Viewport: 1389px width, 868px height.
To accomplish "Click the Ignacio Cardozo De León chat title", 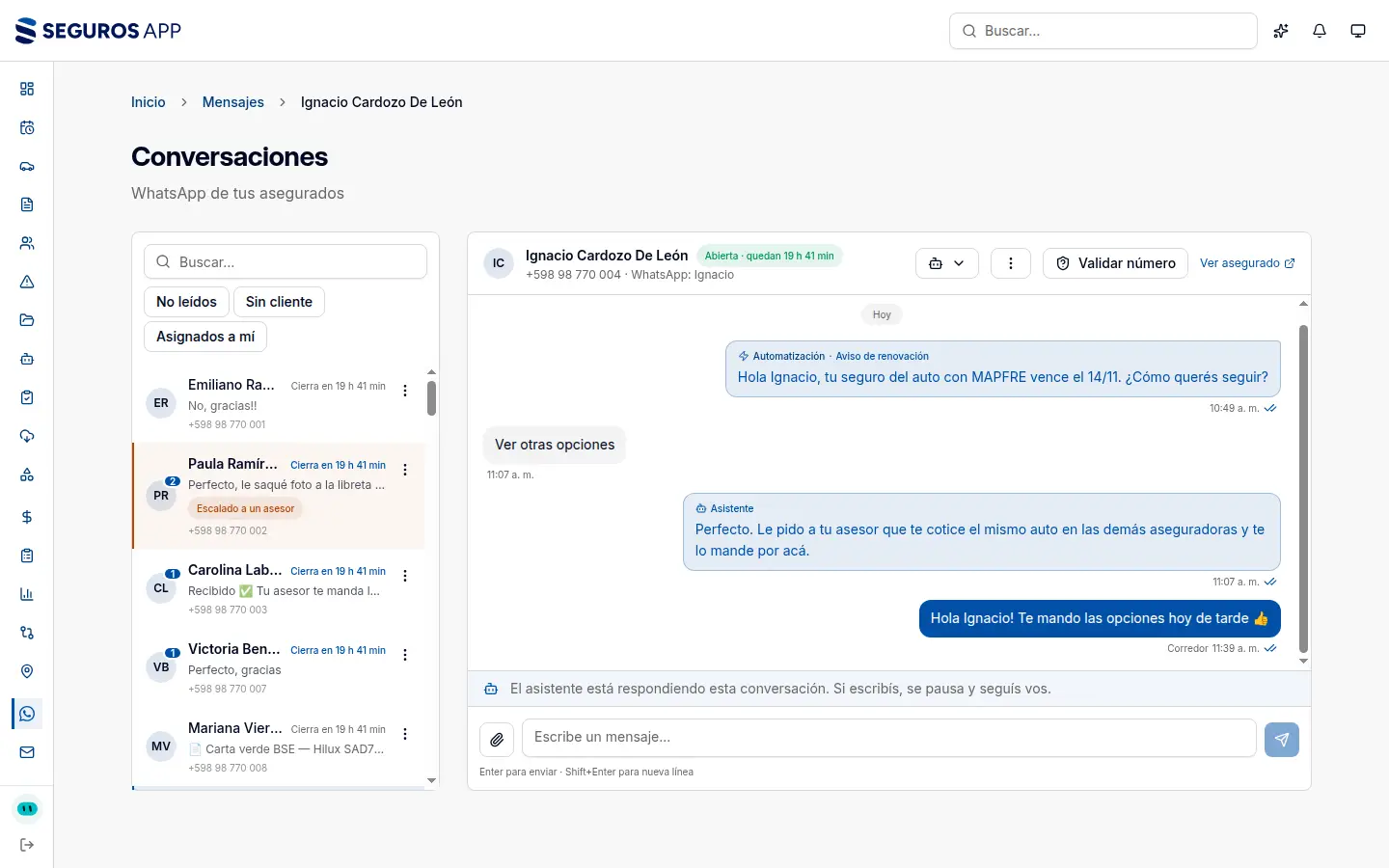I will pyautogui.click(x=607, y=256).
